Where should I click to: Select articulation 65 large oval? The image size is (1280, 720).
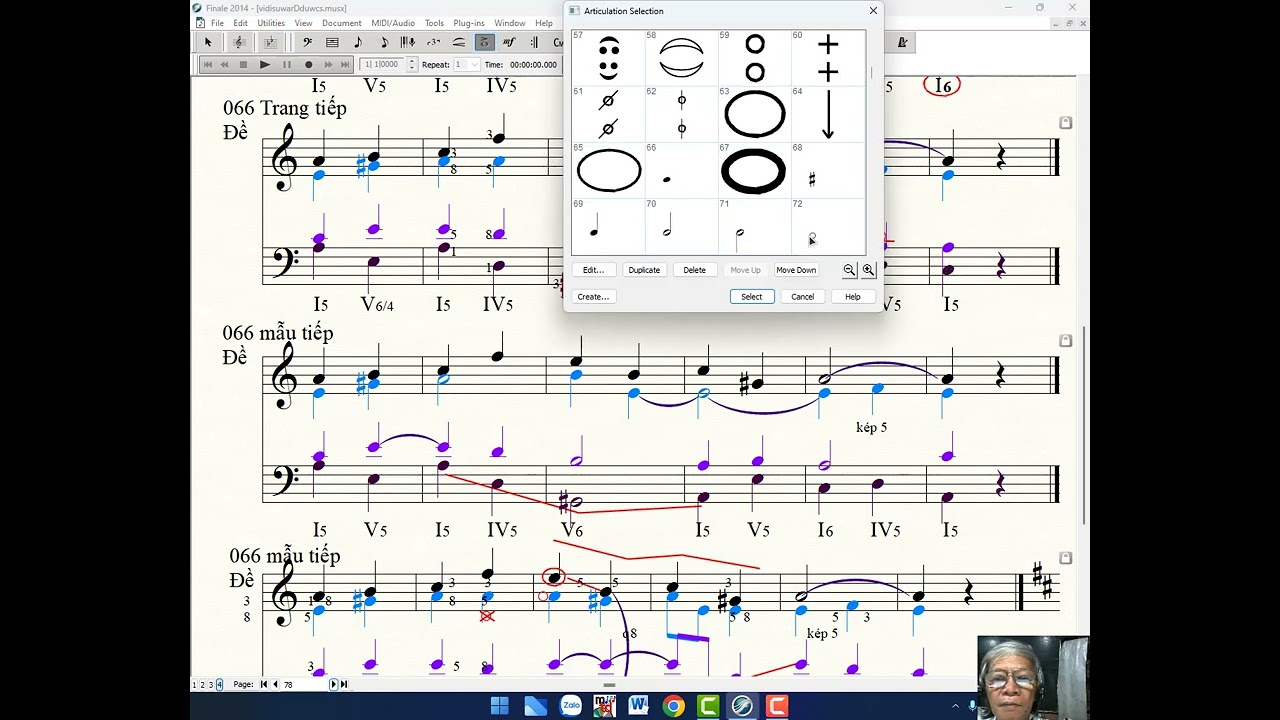coord(608,170)
